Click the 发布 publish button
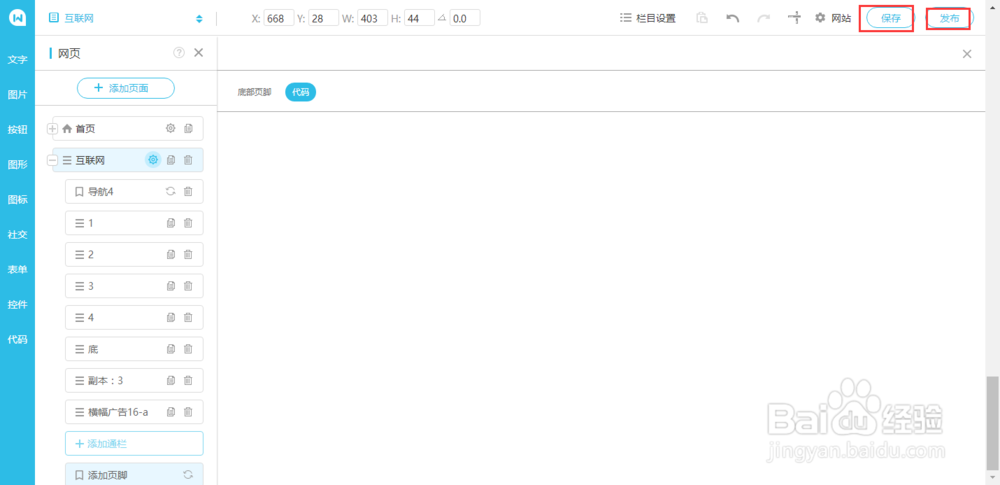The width and height of the screenshot is (1000, 485). pos(949,19)
